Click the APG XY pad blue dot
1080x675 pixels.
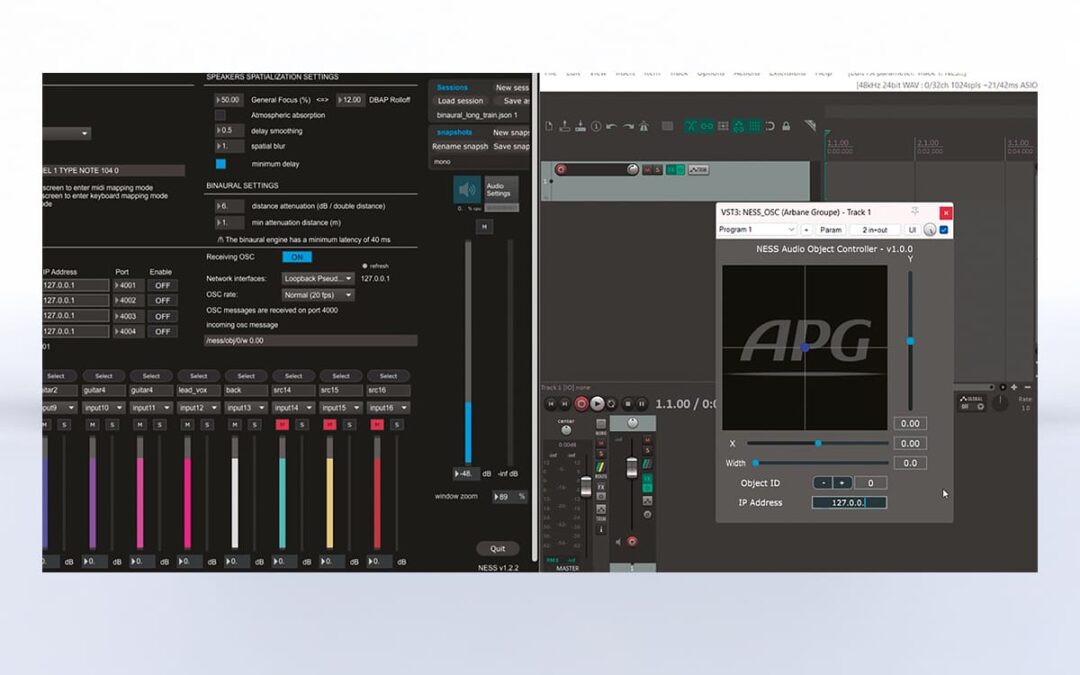click(x=804, y=348)
